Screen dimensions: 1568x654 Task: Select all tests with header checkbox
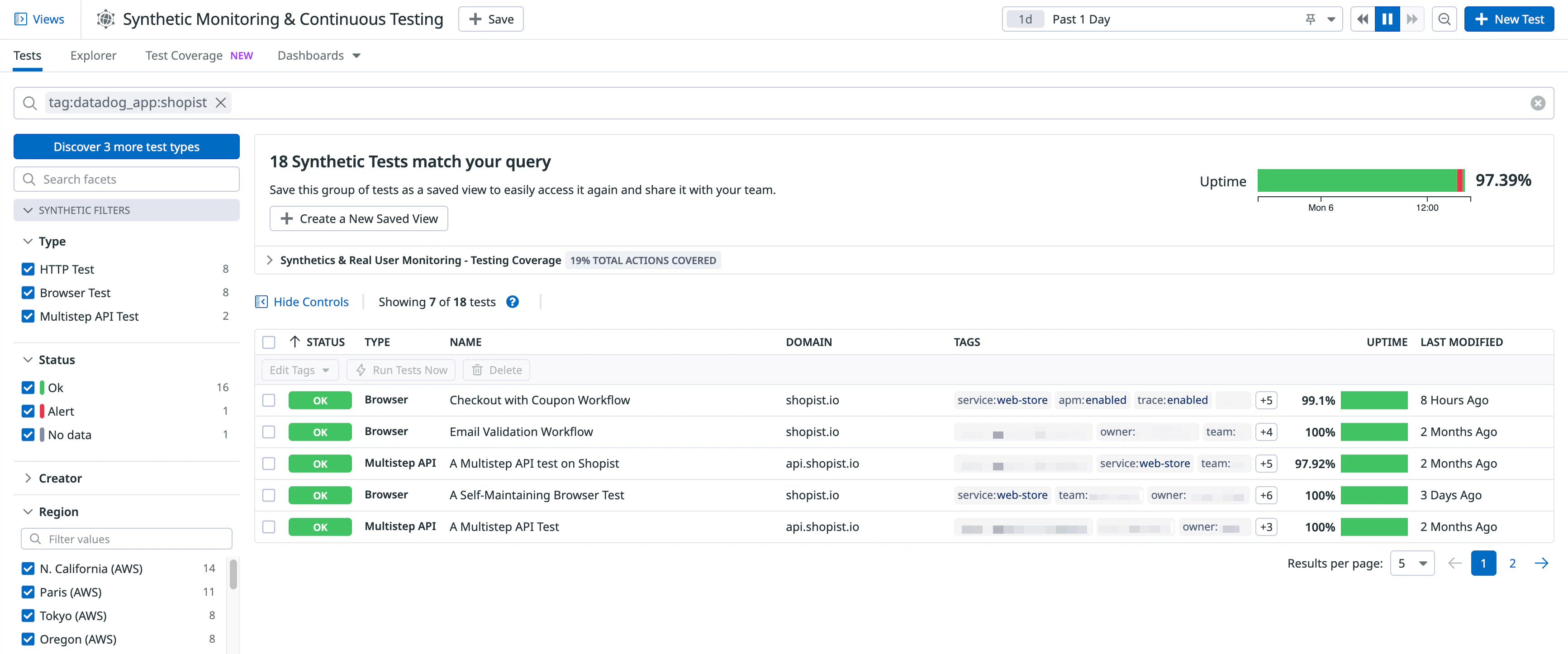click(268, 342)
